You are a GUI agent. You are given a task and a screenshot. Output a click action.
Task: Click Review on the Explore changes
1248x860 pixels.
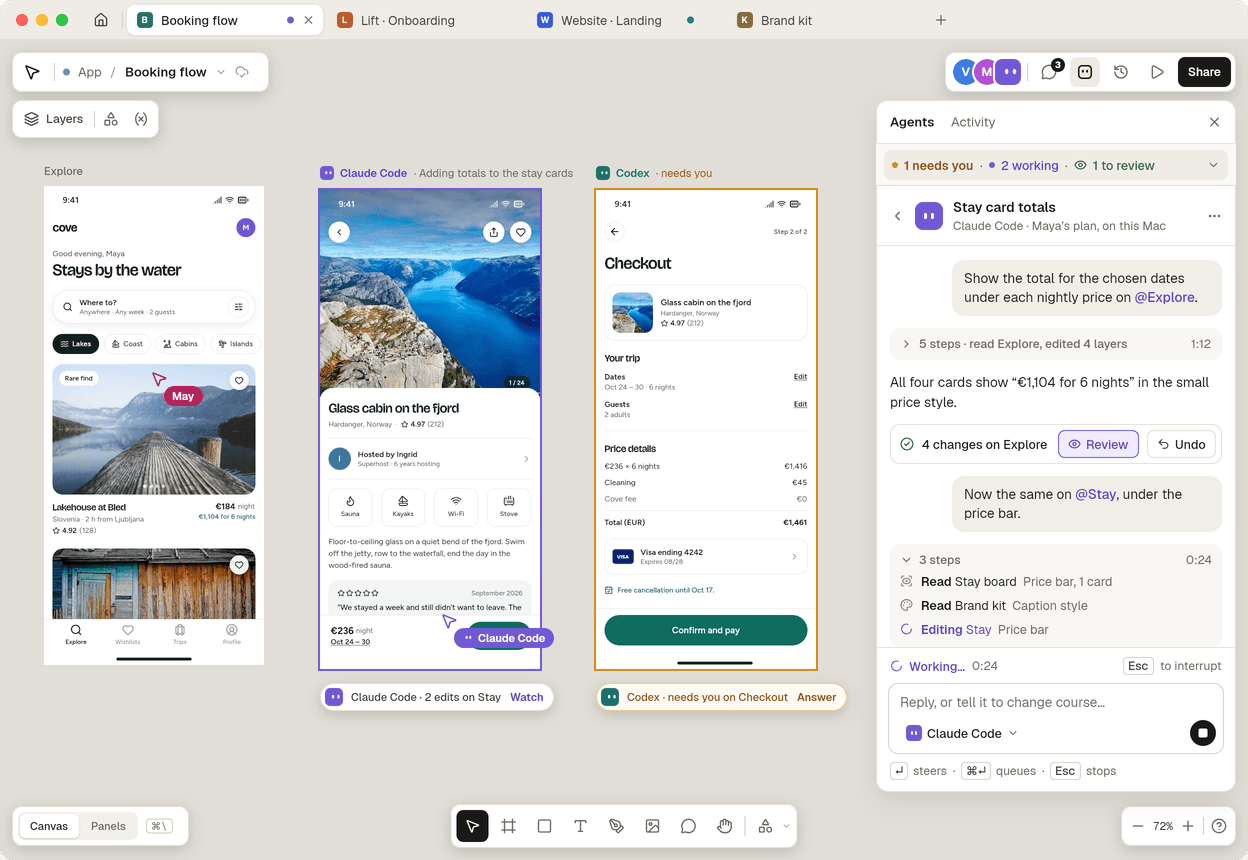[1098, 444]
